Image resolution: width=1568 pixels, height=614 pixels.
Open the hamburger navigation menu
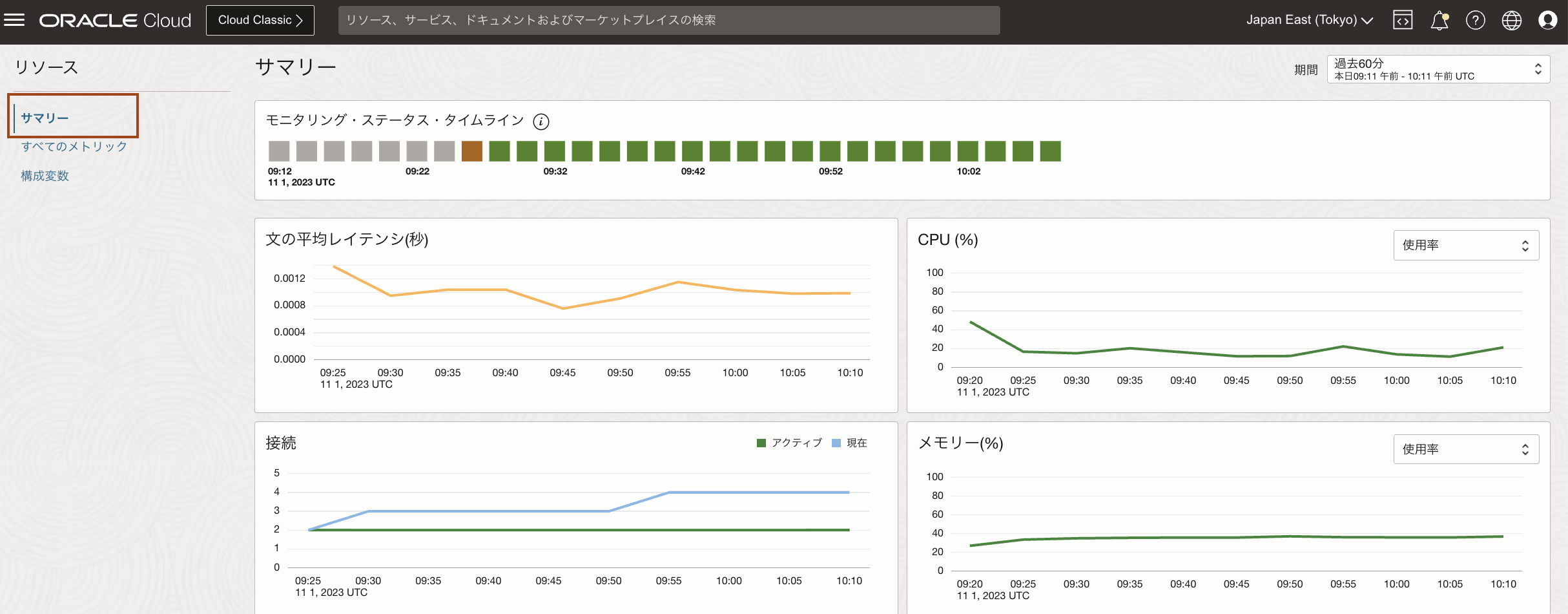(x=14, y=20)
